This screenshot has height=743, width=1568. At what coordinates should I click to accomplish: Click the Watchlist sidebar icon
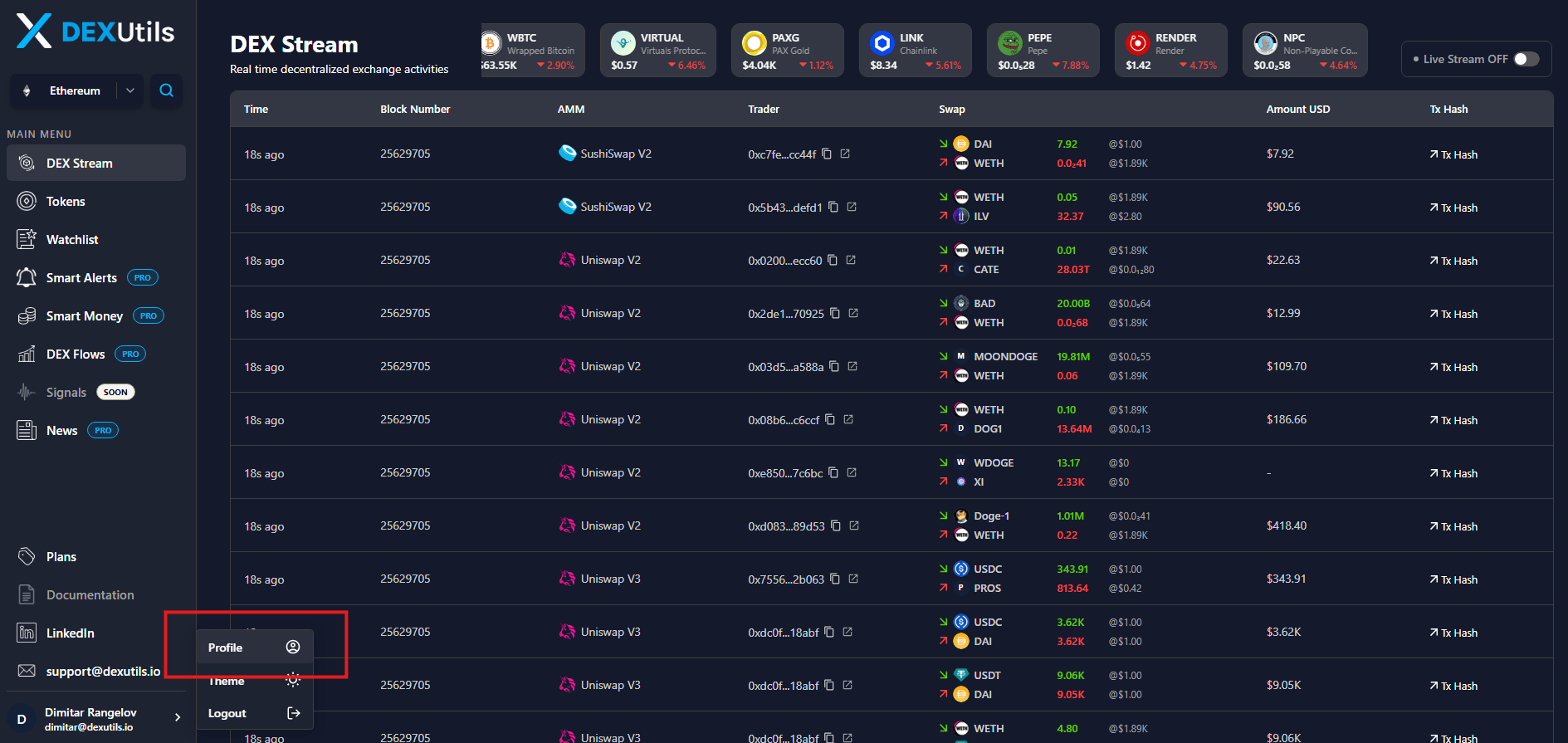click(x=27, y=239)
